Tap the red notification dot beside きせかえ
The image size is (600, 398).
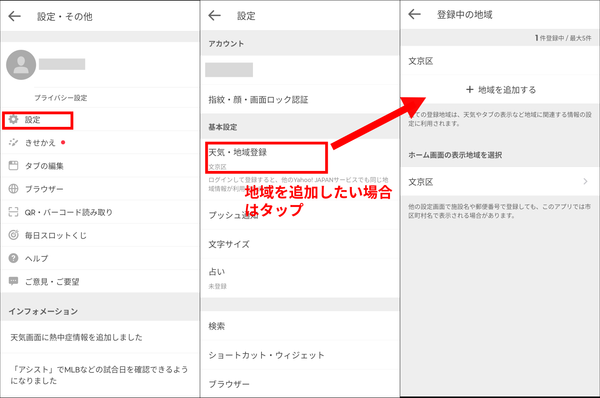tap(63, 142)
